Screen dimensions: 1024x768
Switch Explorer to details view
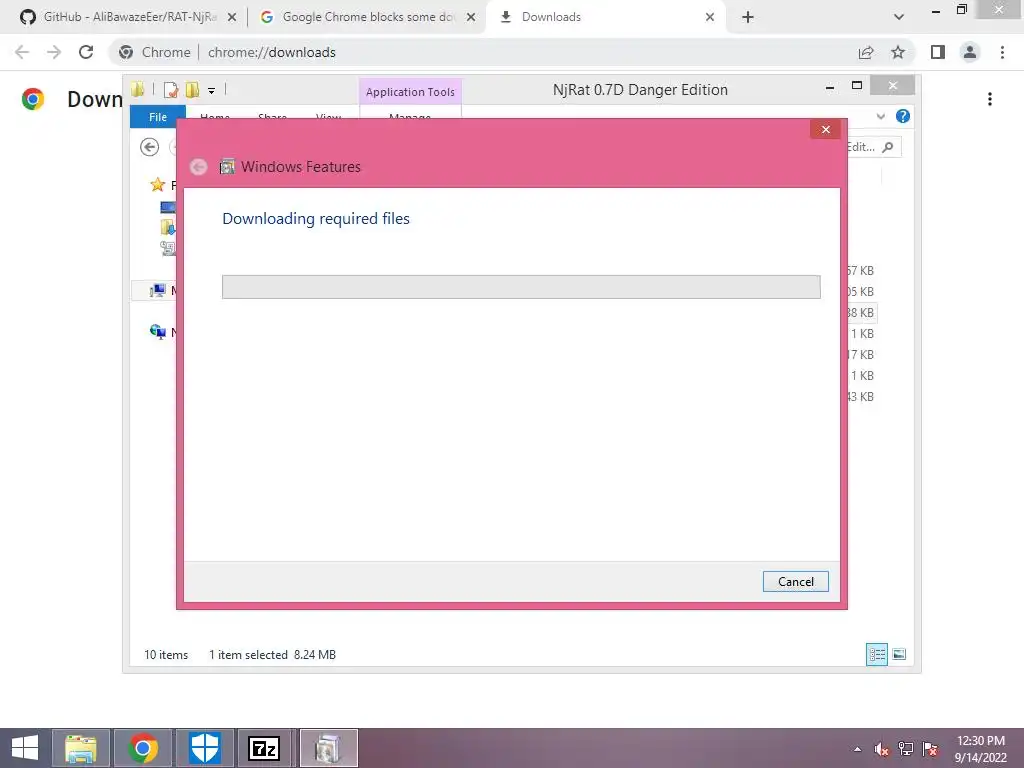pyautogui.click(x=876, y=654)
